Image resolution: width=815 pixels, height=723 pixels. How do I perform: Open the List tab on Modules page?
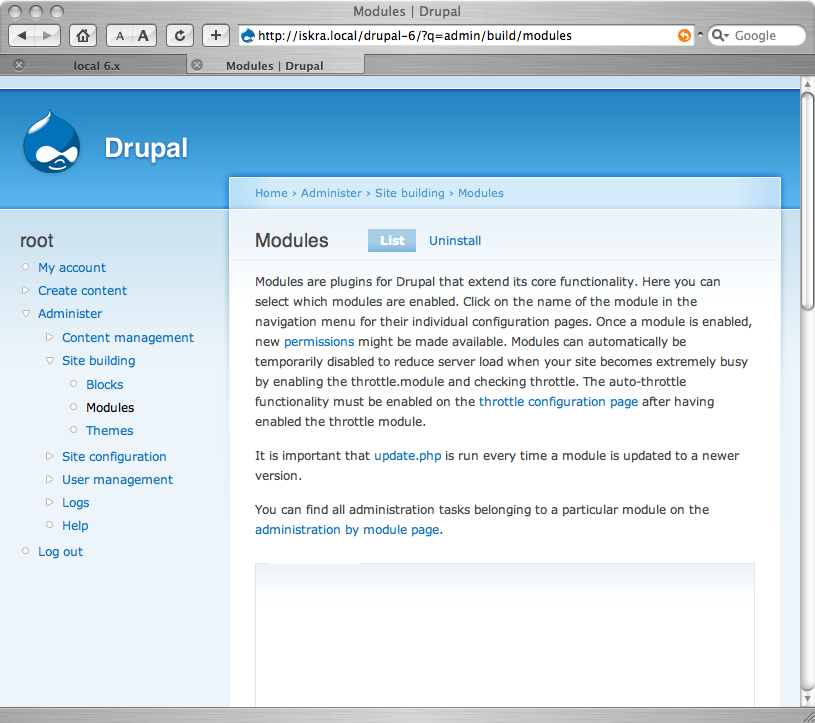pyautogui.click(x=392, y=241)
